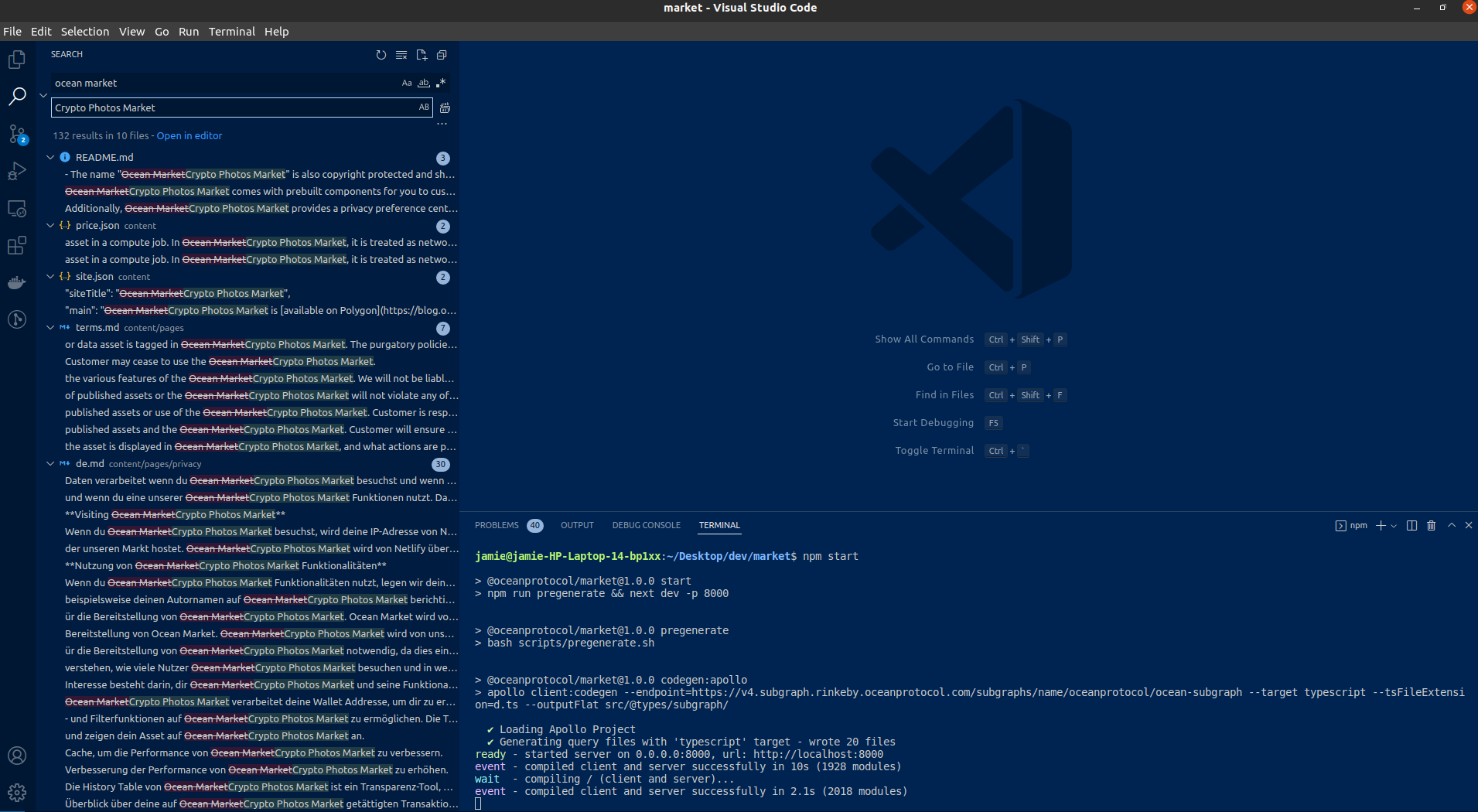Collapse the site.json results group
Viewport: 1478px width, 812px height.
point(50,276)
